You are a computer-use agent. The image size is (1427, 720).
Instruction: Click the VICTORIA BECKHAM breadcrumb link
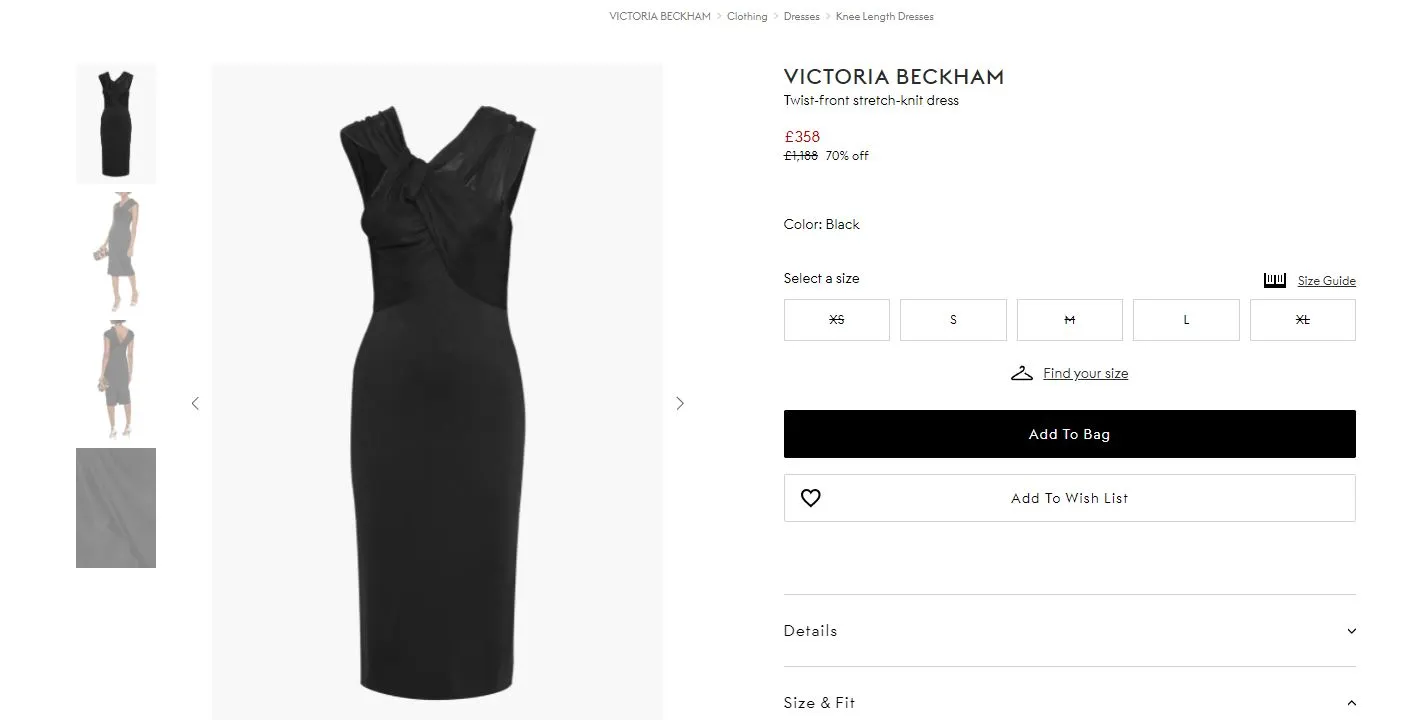pyautogui.click(x=659, y=16)
